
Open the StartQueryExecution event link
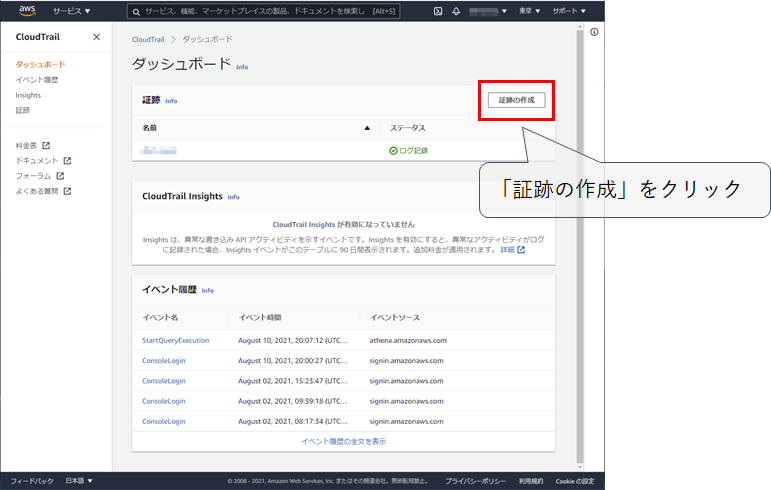176,340
